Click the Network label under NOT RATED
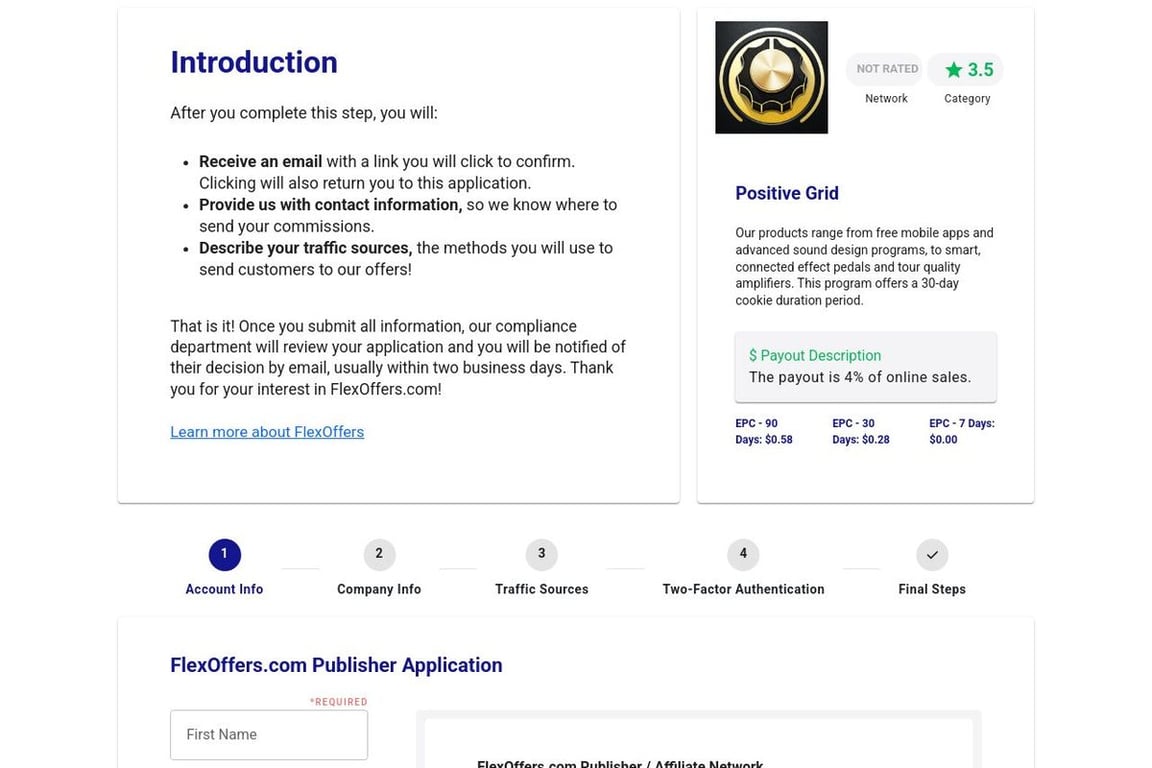The image size is (1152, 768). point(886,98)
